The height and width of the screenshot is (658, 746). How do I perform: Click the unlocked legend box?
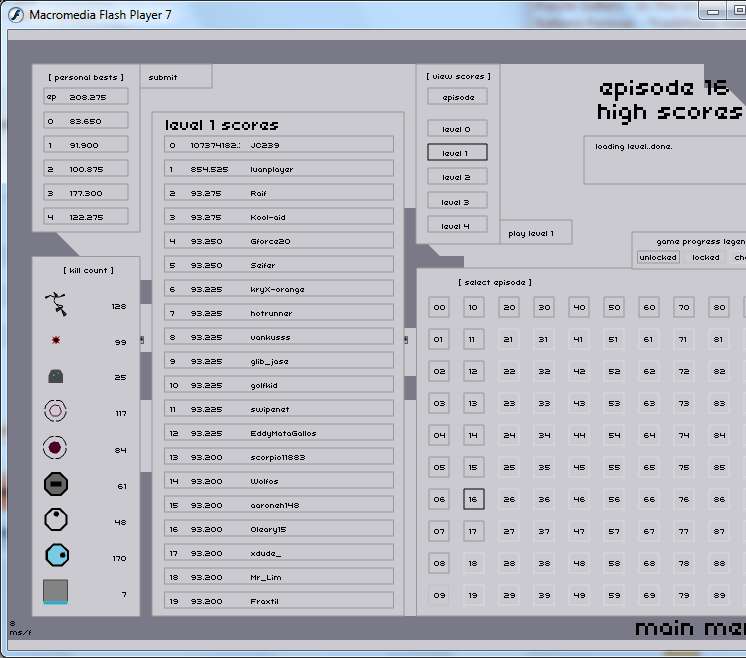coord(658,257)
